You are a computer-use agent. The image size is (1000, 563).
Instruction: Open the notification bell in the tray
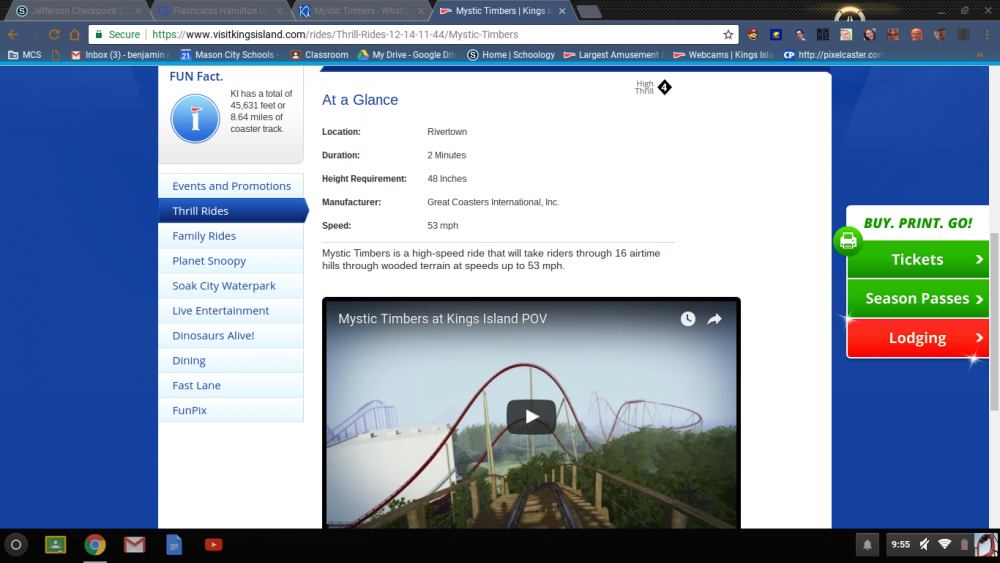[867, 545]
